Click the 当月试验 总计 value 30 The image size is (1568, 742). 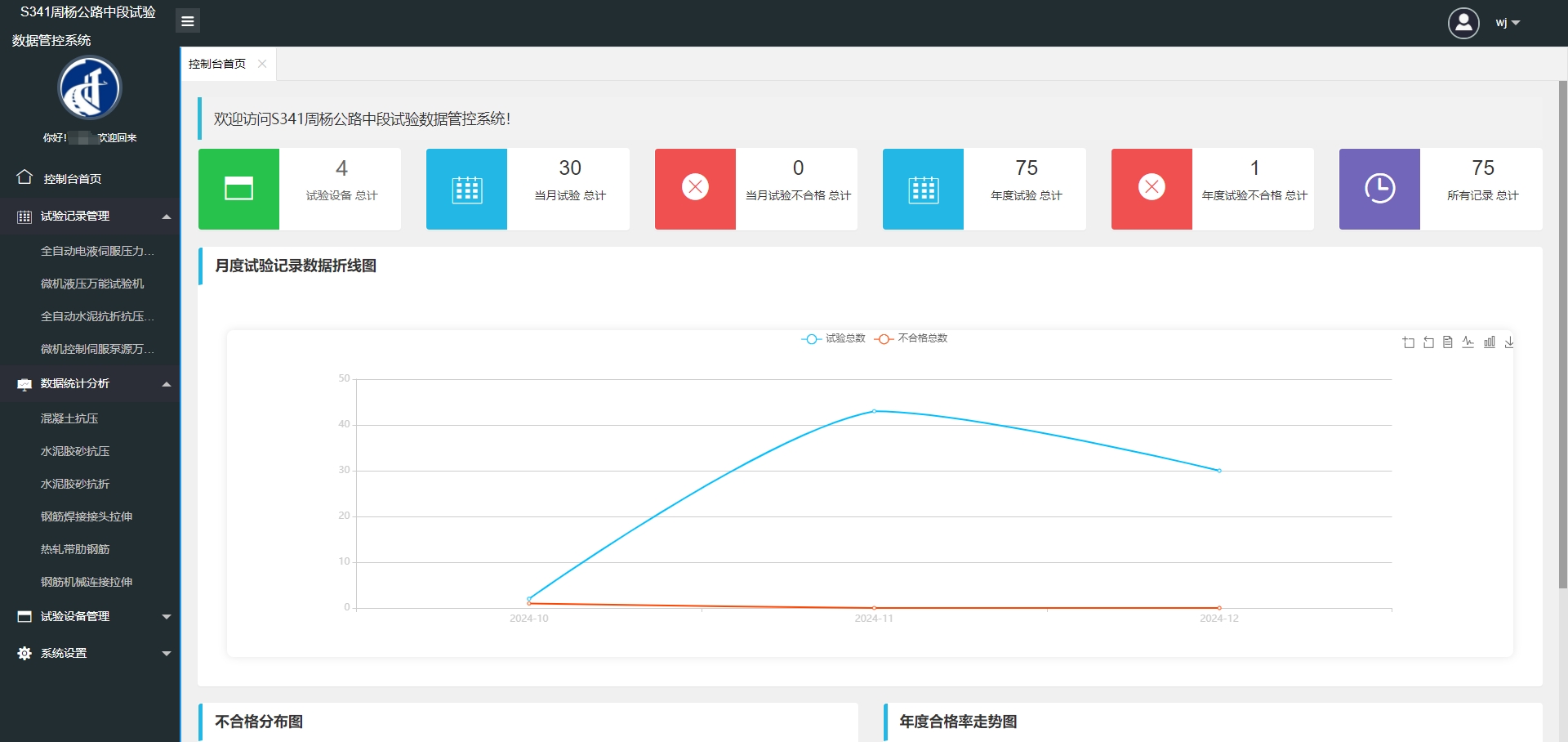[x=570, y=168]
